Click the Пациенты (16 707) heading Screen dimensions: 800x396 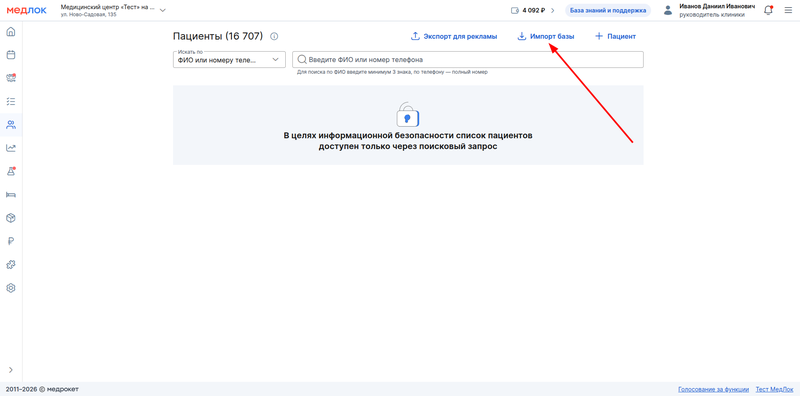click(218, 36)
